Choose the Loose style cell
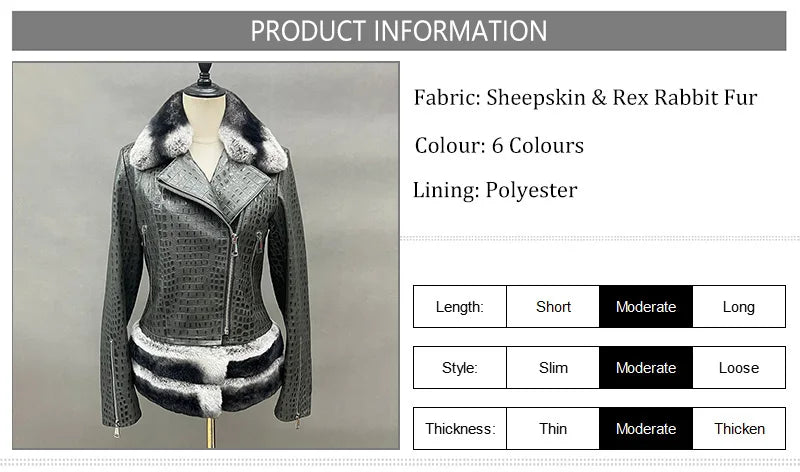 click(x=739, y=368)
